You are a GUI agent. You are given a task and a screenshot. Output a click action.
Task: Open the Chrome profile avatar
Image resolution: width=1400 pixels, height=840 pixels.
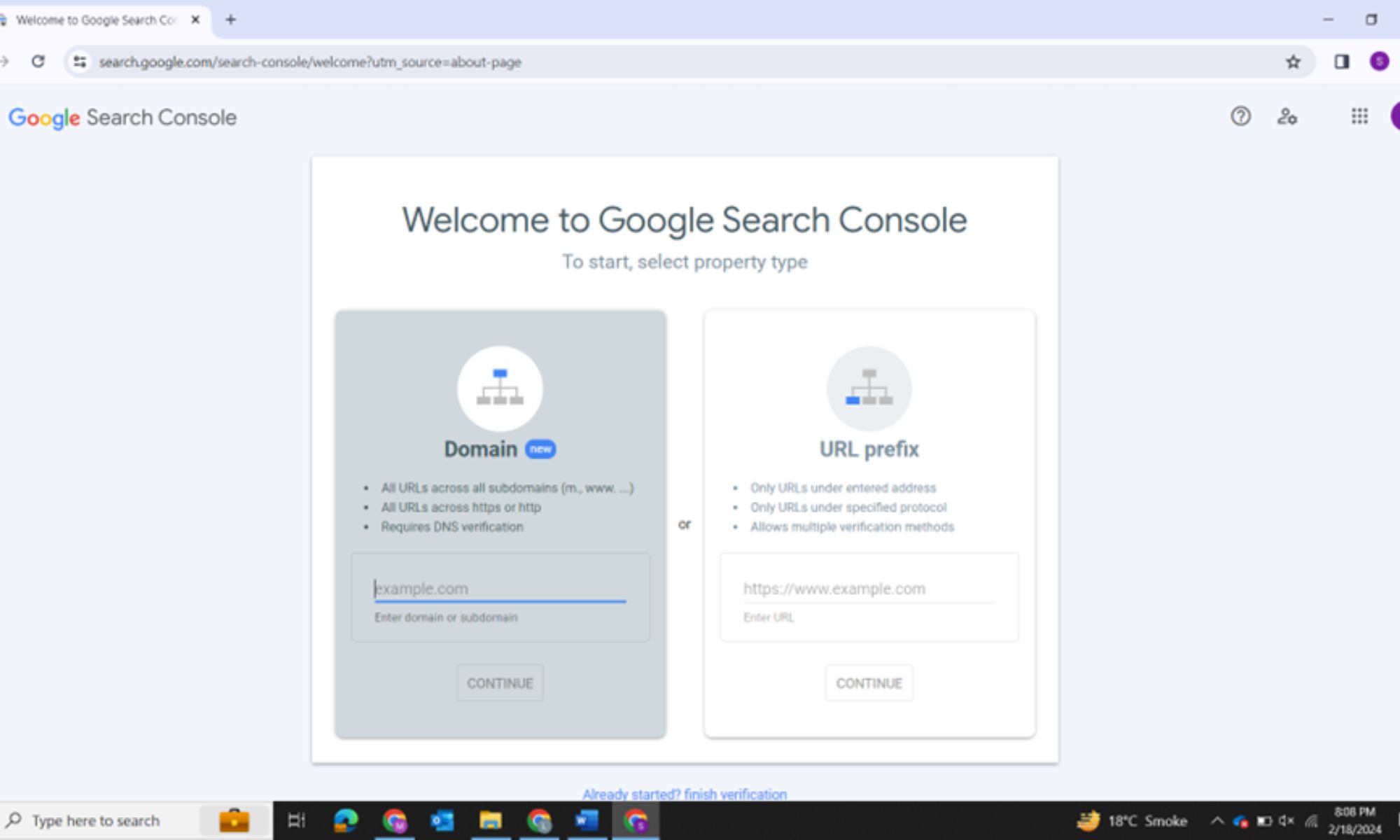pyautogui.click(x=1379, y=62)
